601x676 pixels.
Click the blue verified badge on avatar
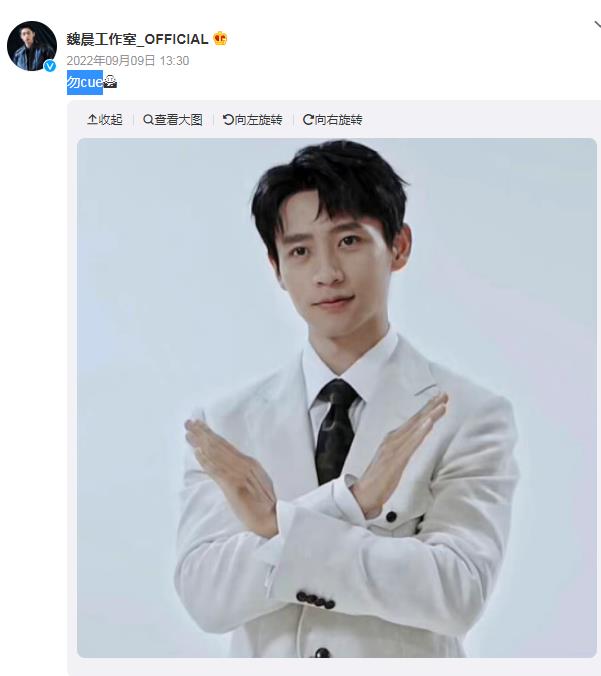click(x=50, y=66)
